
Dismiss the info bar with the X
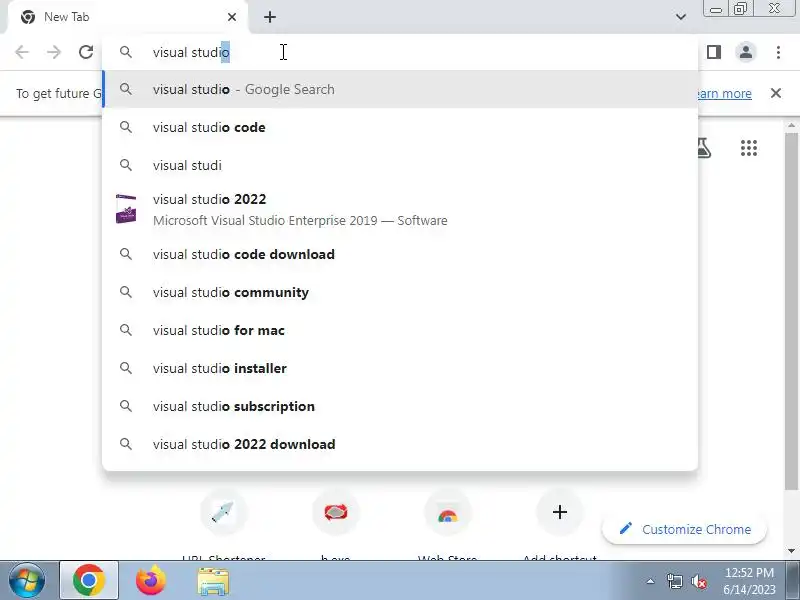776,93
